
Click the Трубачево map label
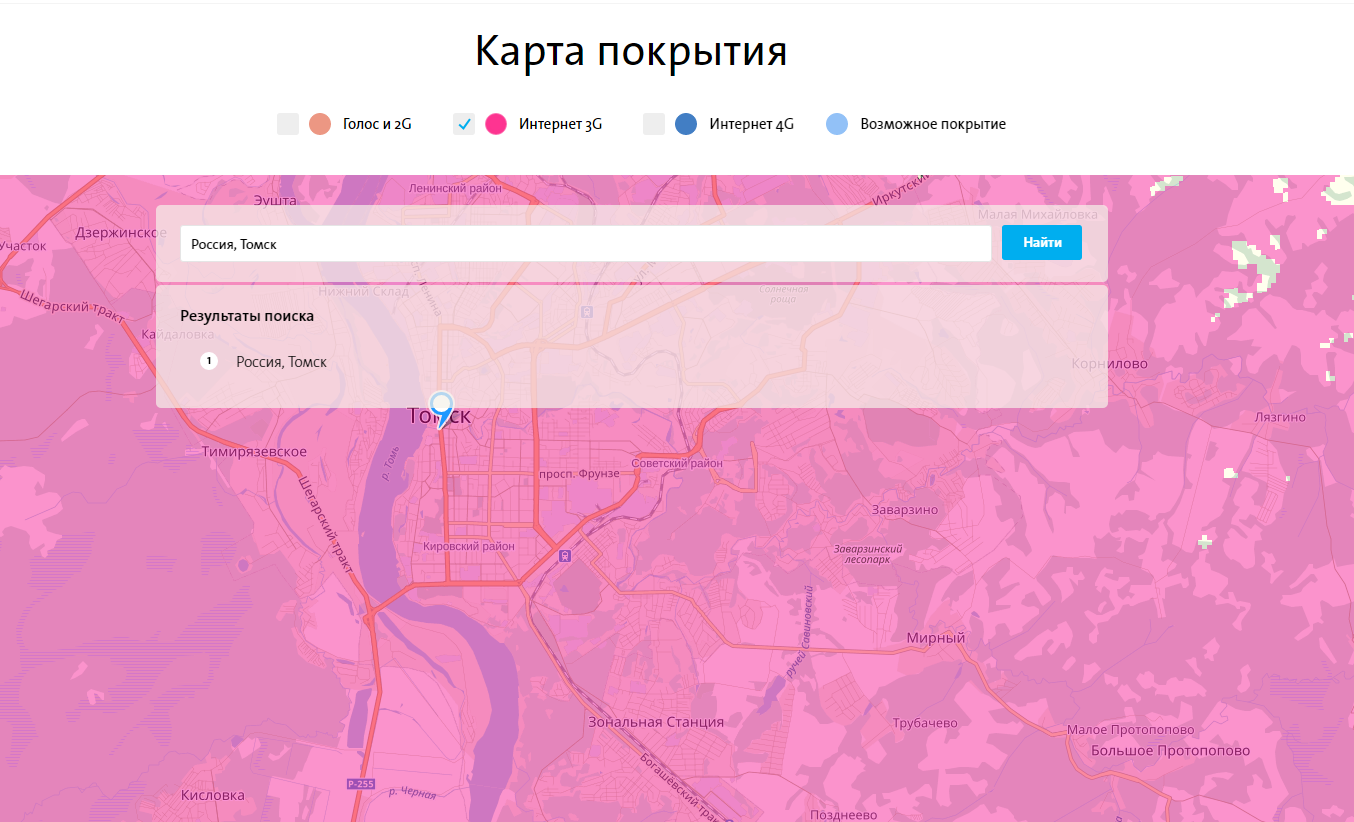click(x=925, y=723)
